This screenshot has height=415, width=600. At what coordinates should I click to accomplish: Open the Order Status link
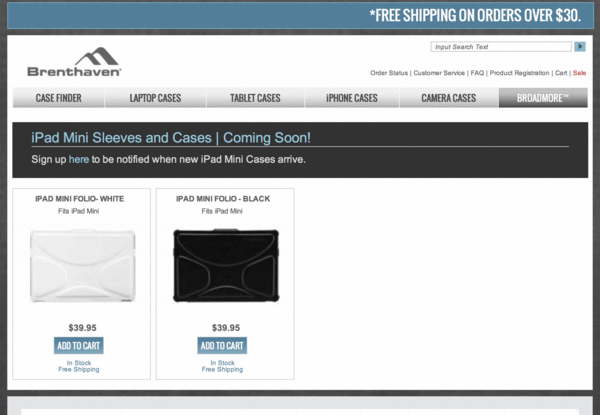[x=389, y=73]
